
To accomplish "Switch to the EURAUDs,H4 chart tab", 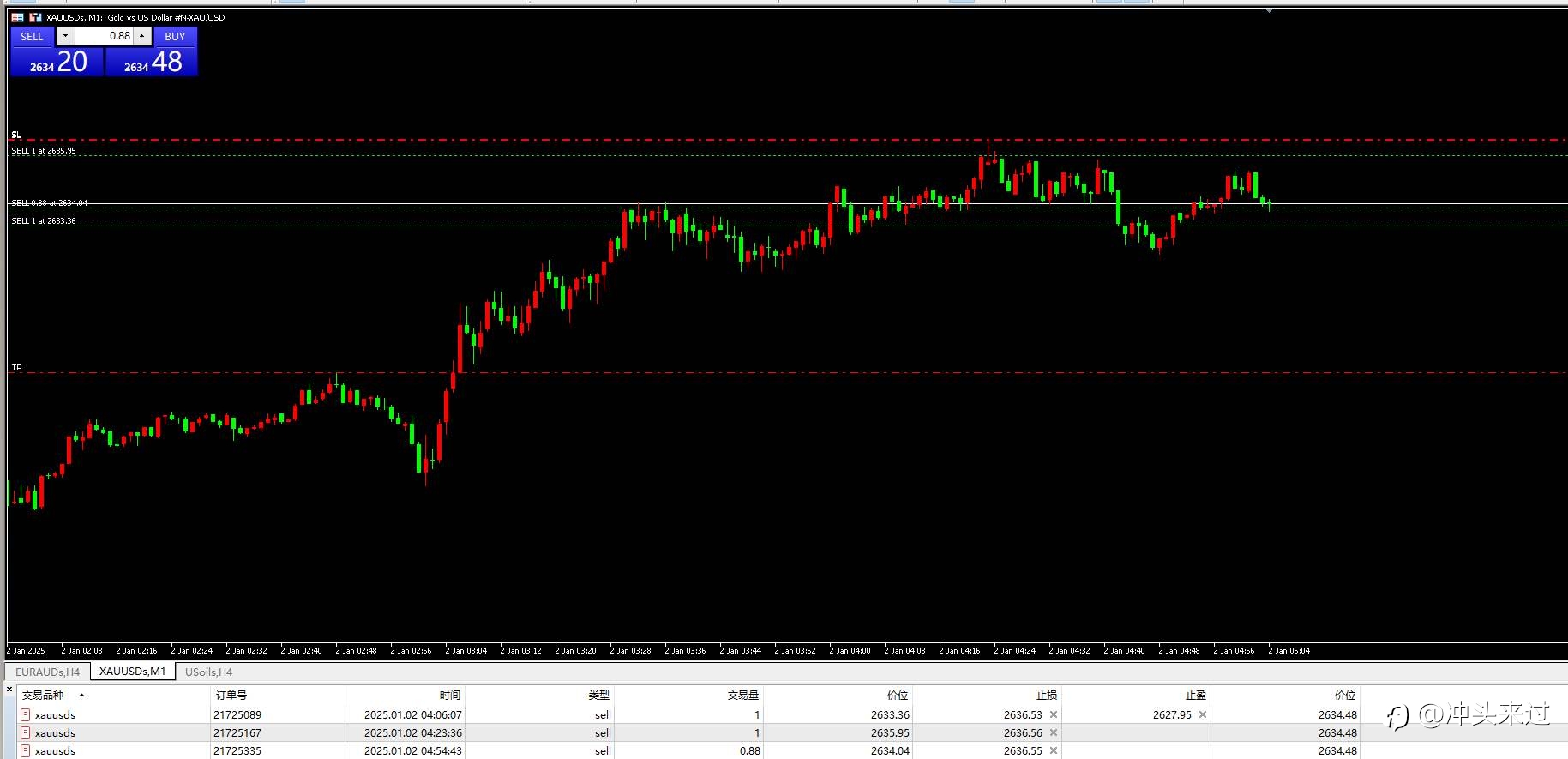I will [47, 672].
